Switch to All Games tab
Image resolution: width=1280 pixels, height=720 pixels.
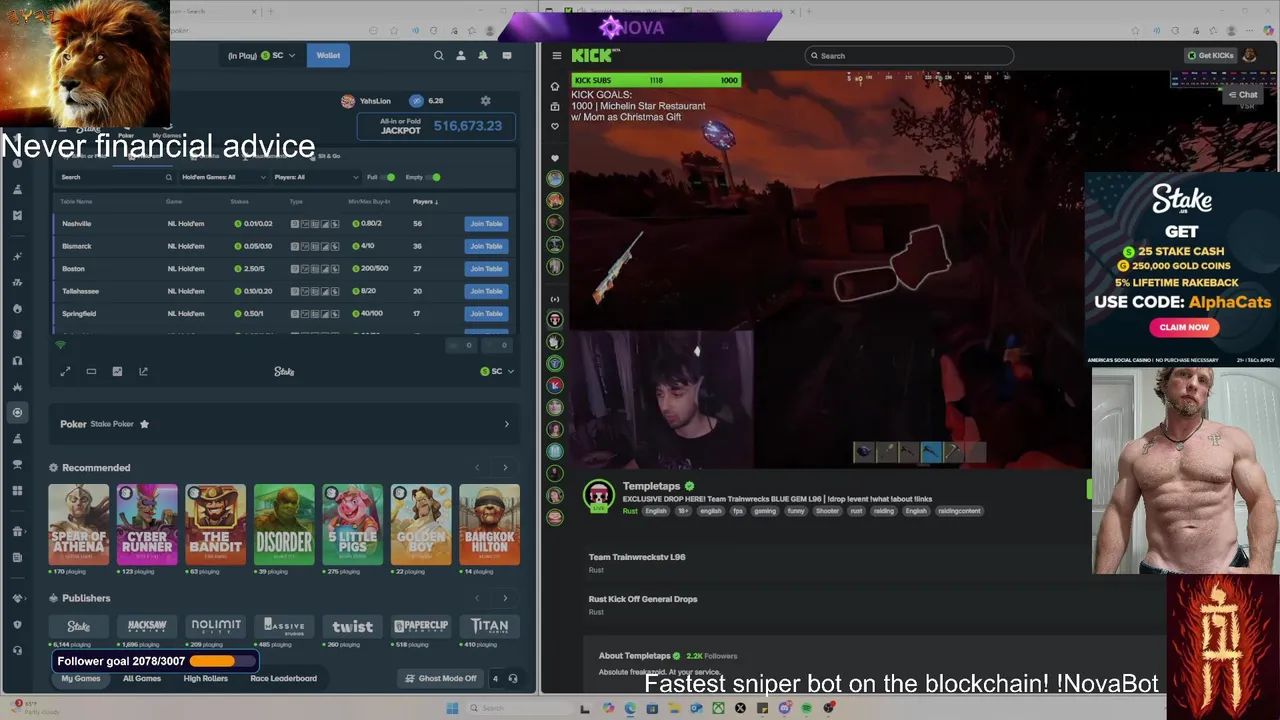[142, 679]
